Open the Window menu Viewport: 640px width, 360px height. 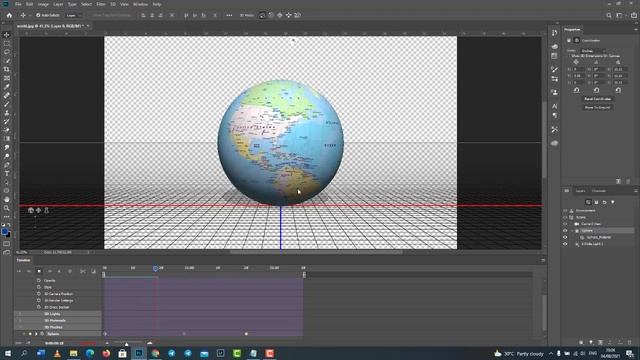click(x=140, y=4)
